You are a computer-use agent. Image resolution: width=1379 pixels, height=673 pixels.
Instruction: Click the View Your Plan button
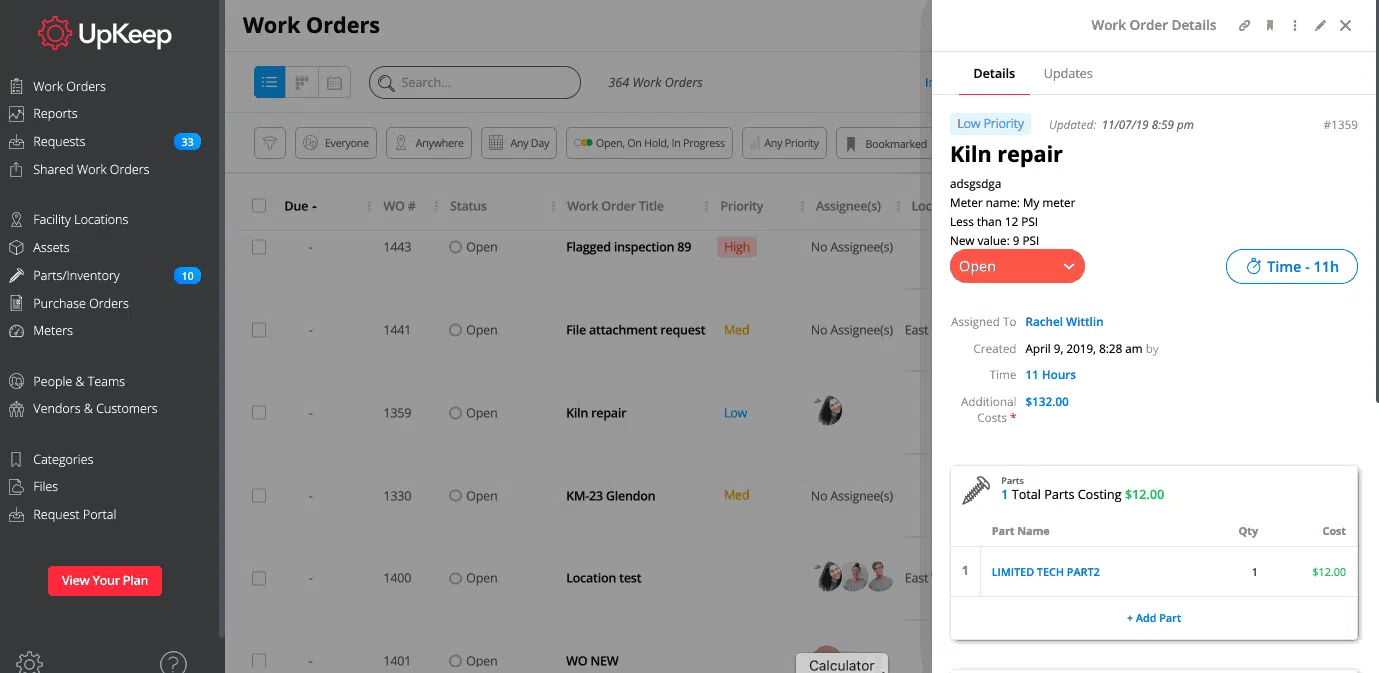tap(105, 580)
